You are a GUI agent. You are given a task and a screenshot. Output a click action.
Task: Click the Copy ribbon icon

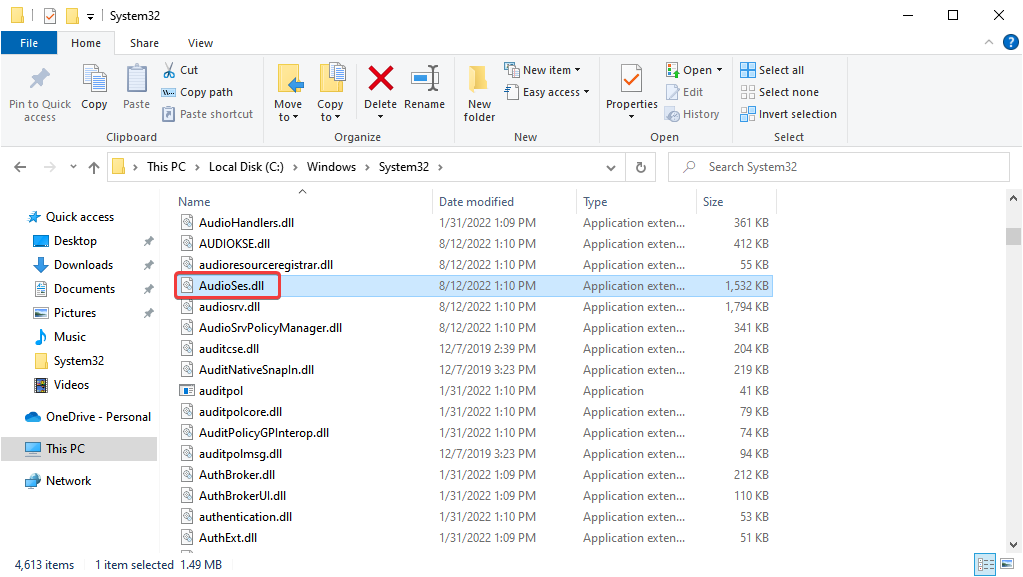point(95,87)
